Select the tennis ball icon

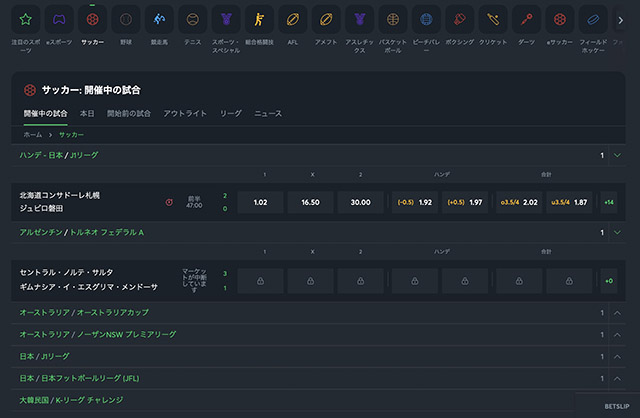click(193, 19)
